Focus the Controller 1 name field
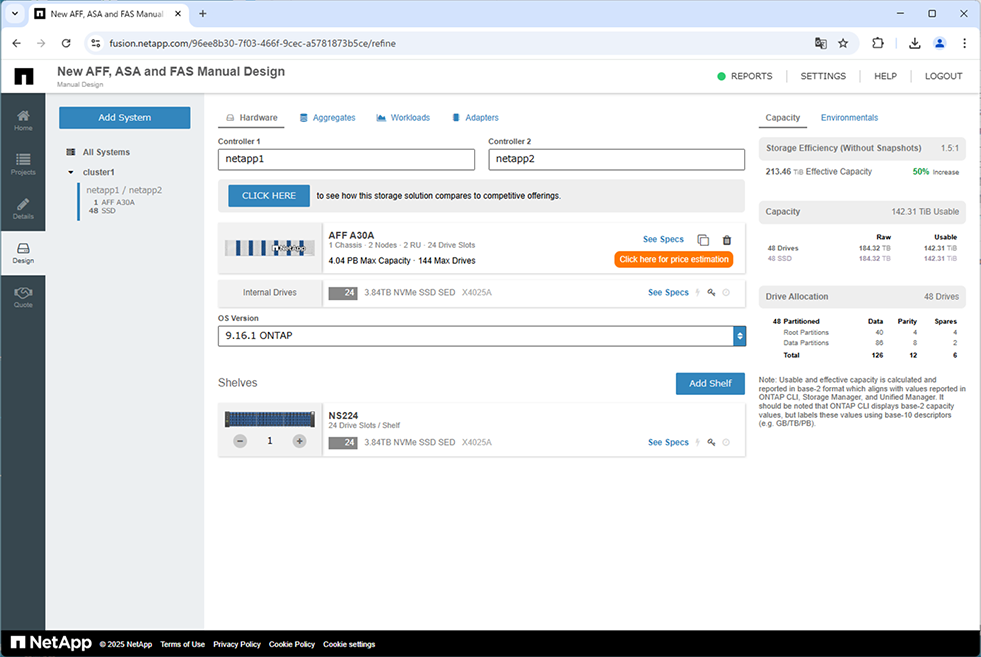 [346, 160]
